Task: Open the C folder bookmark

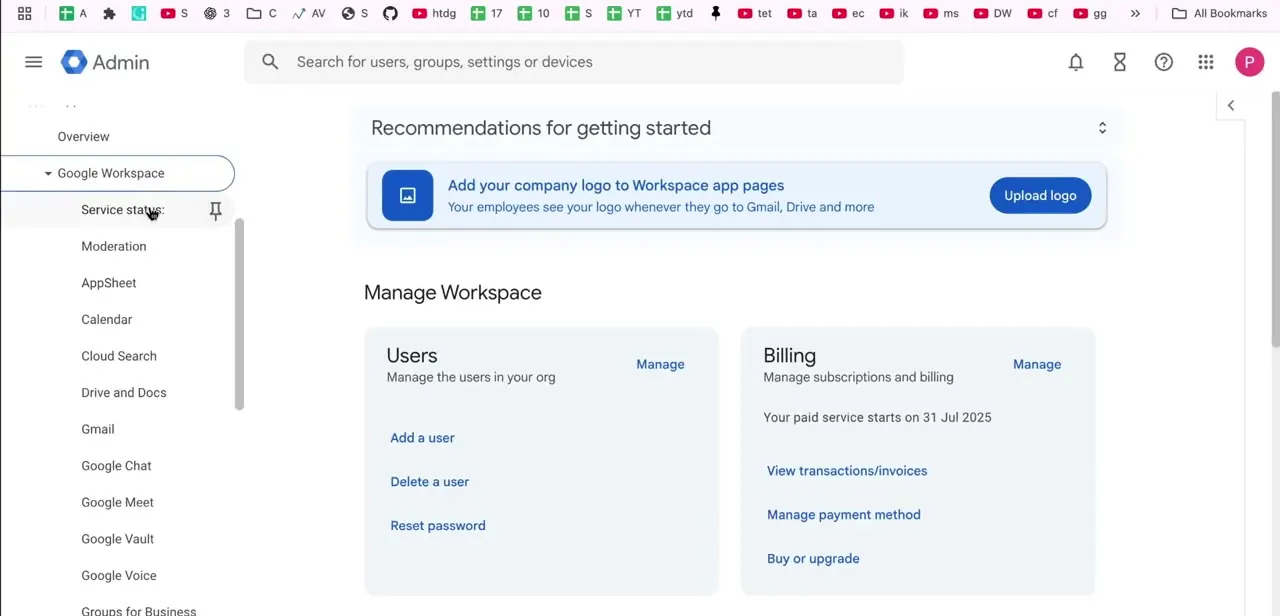Action: click(x=262, y=13)
